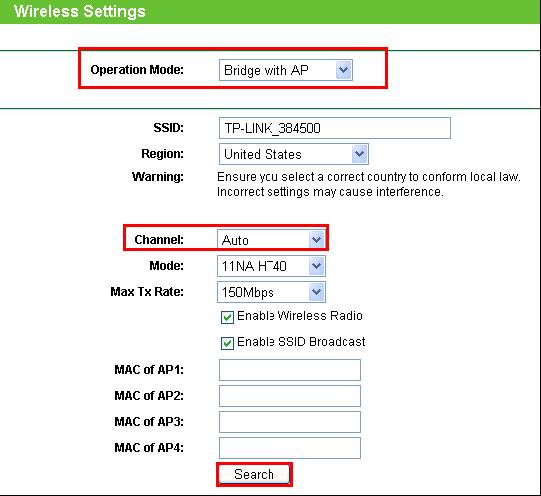The height and width of the screenshot is (496, 541).
Task: Open the Max Tx Rate dropdown
Action: [271, 292]
